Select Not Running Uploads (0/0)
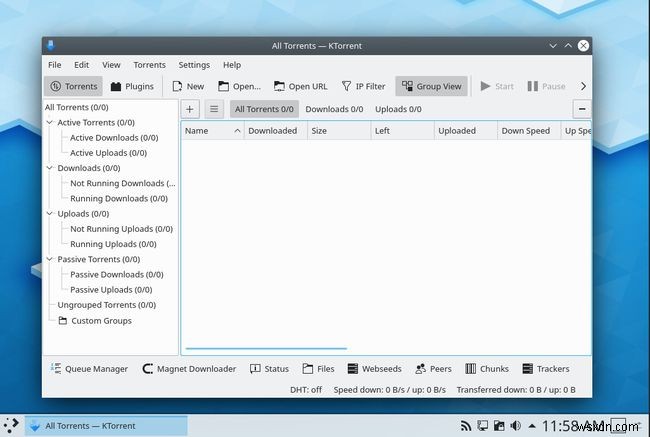Viewport: 650px width, 437px height. click(121, 229)
